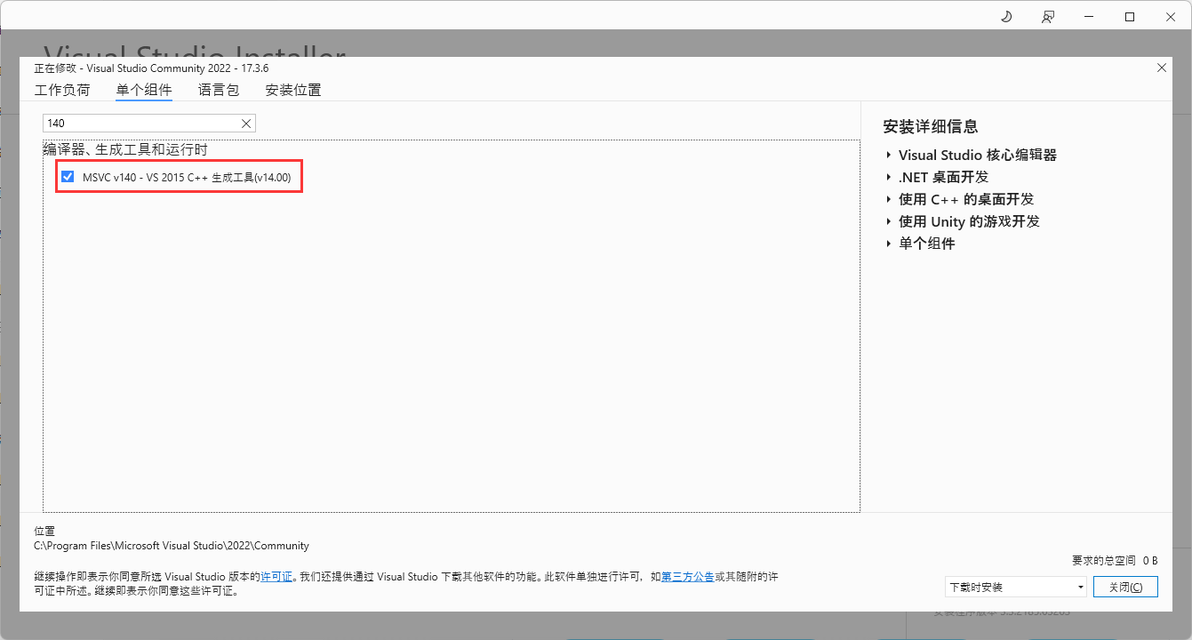Viewport: 1192px width, 640px height.
Task: Select the 单个组件 tab
Action: coord(144,90)
